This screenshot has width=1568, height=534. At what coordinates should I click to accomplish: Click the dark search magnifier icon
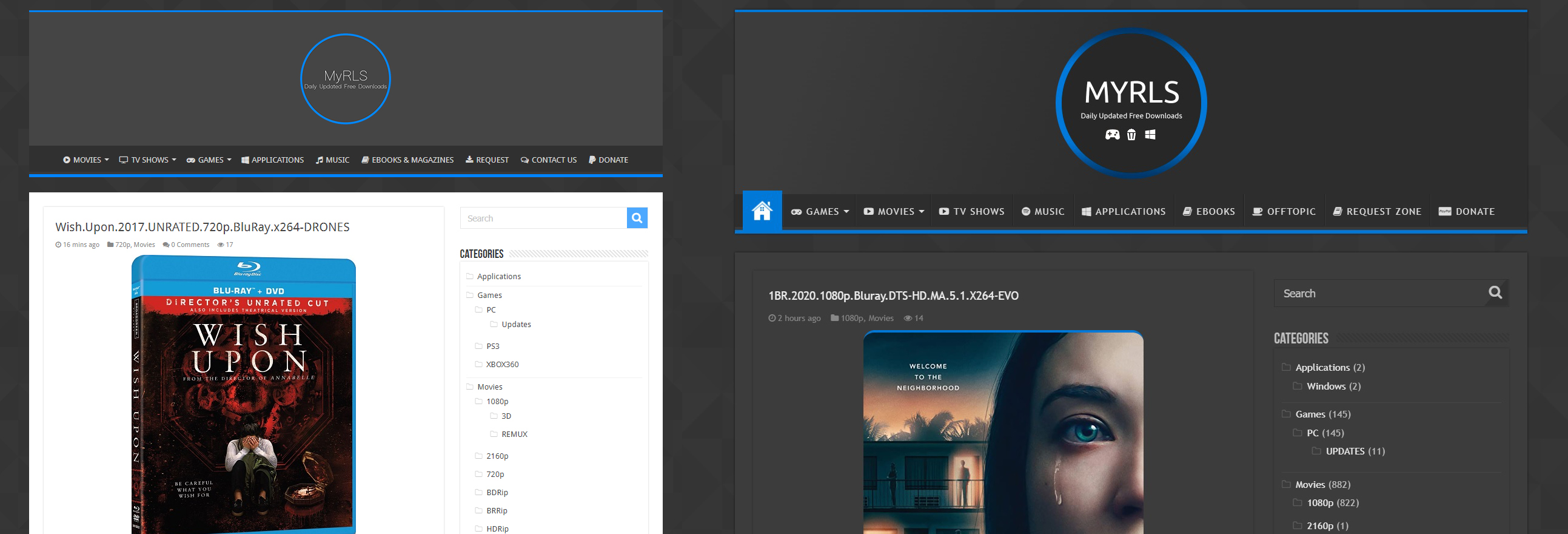1495,293
